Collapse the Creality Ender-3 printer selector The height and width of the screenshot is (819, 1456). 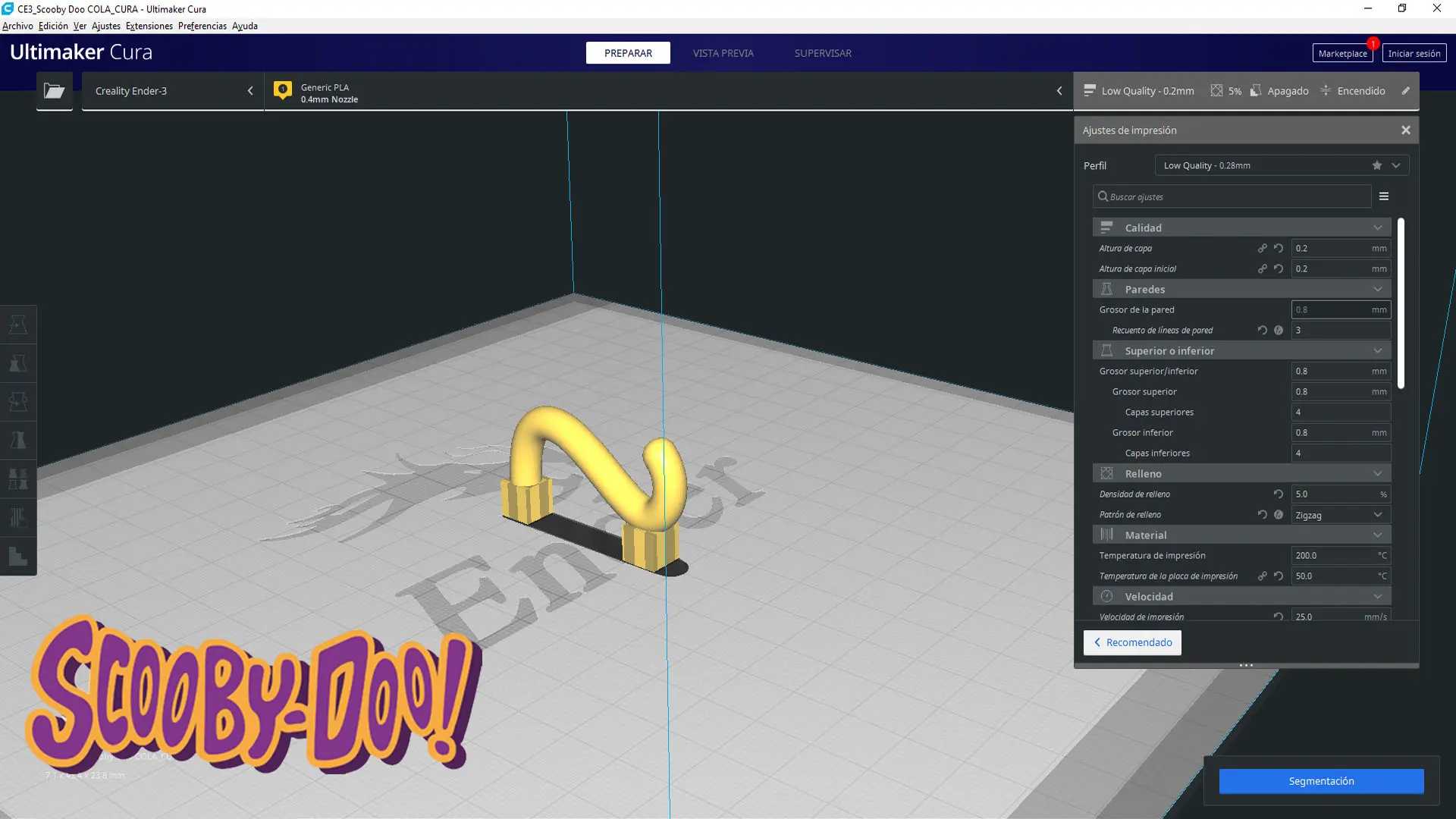coord(250,91)
